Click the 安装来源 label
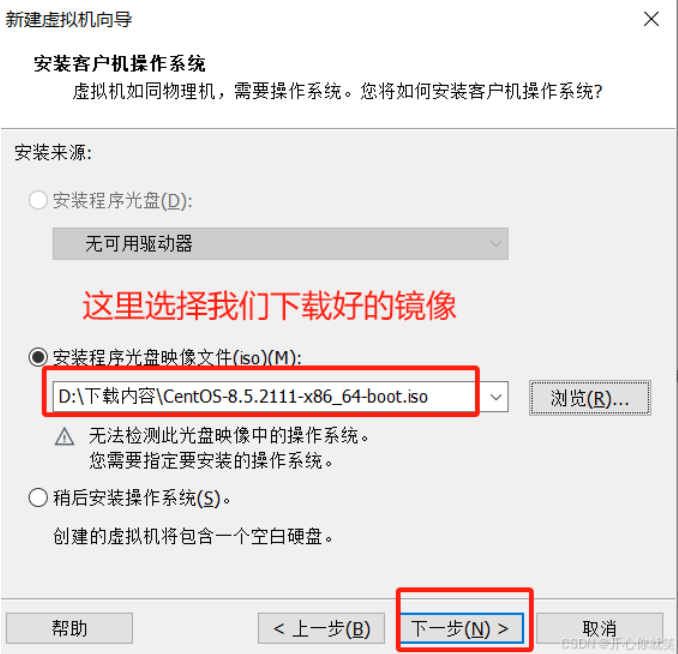Viewport: 678px width, 654px height. [x=53, y=153]
